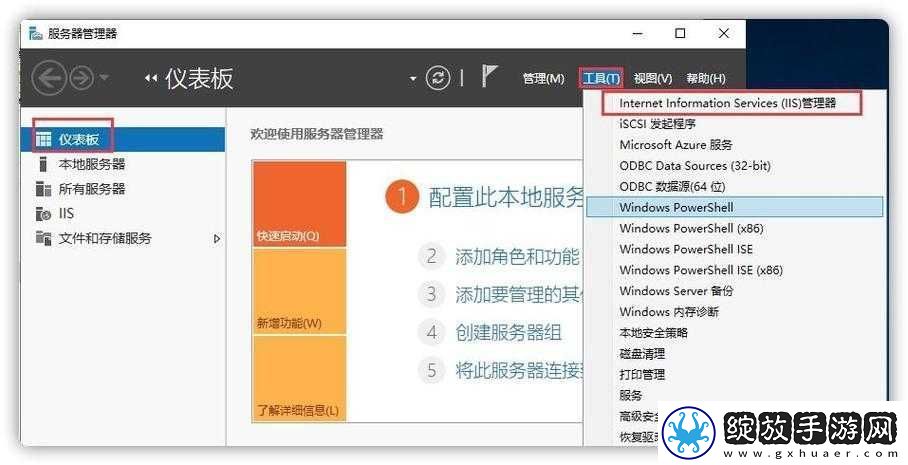Image resolution: width=908 pixels, height=465 pixels.
Task: Select the 新增功能(W) tile
Action: click(299, 292)
